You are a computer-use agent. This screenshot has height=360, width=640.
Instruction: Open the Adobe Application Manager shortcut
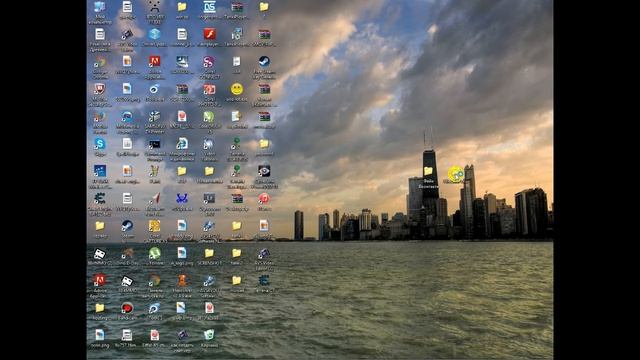point(154,62)
